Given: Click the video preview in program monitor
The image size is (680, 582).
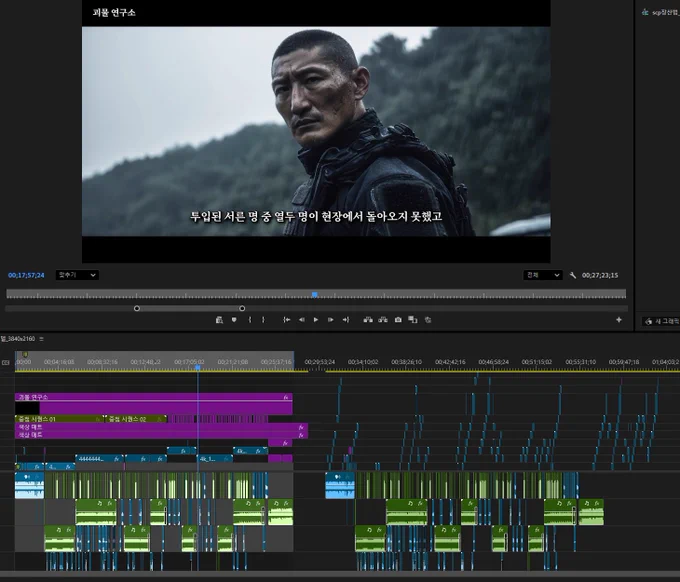Looking at the screenshot, I should click(316, 131).
